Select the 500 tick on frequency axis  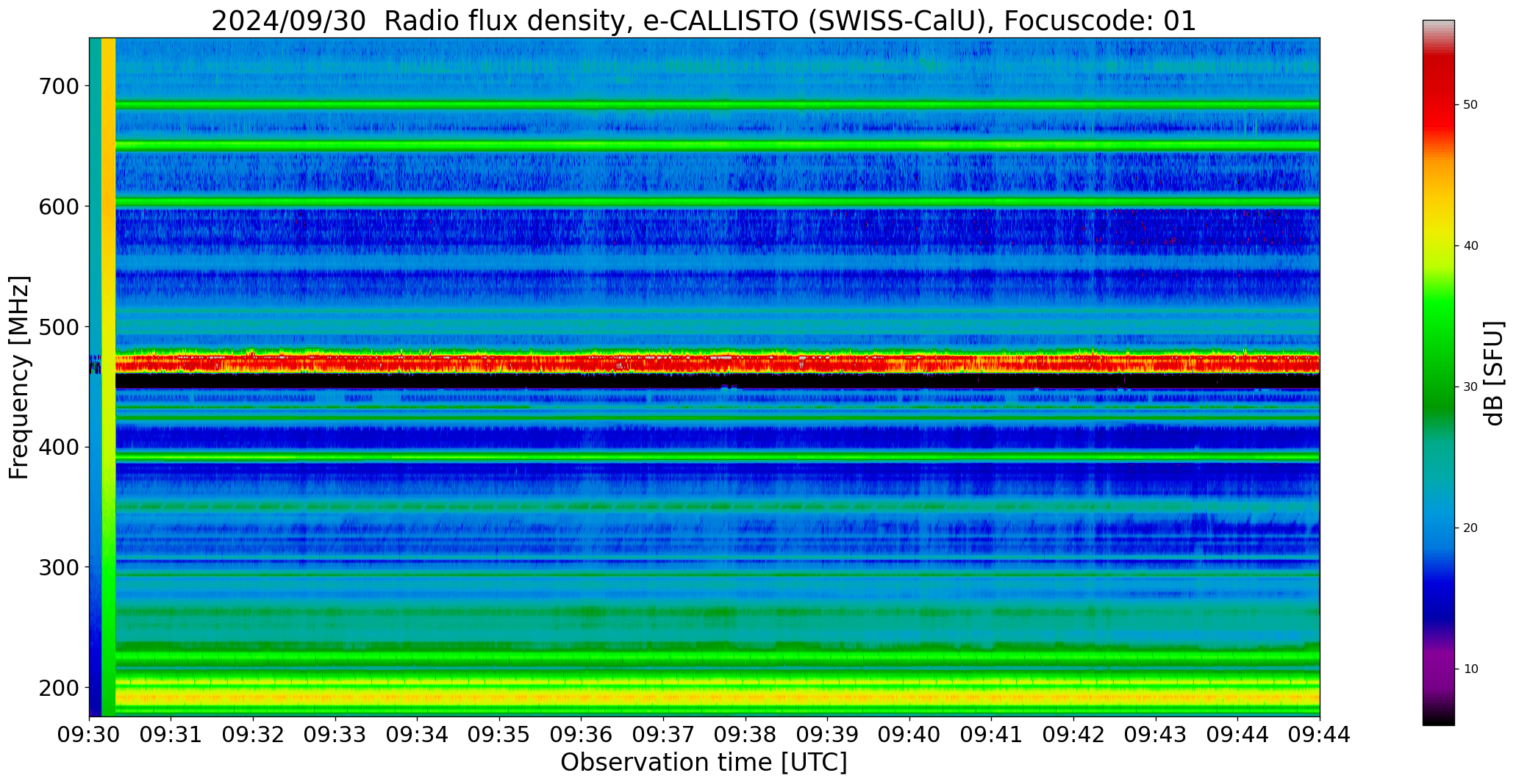57,327
